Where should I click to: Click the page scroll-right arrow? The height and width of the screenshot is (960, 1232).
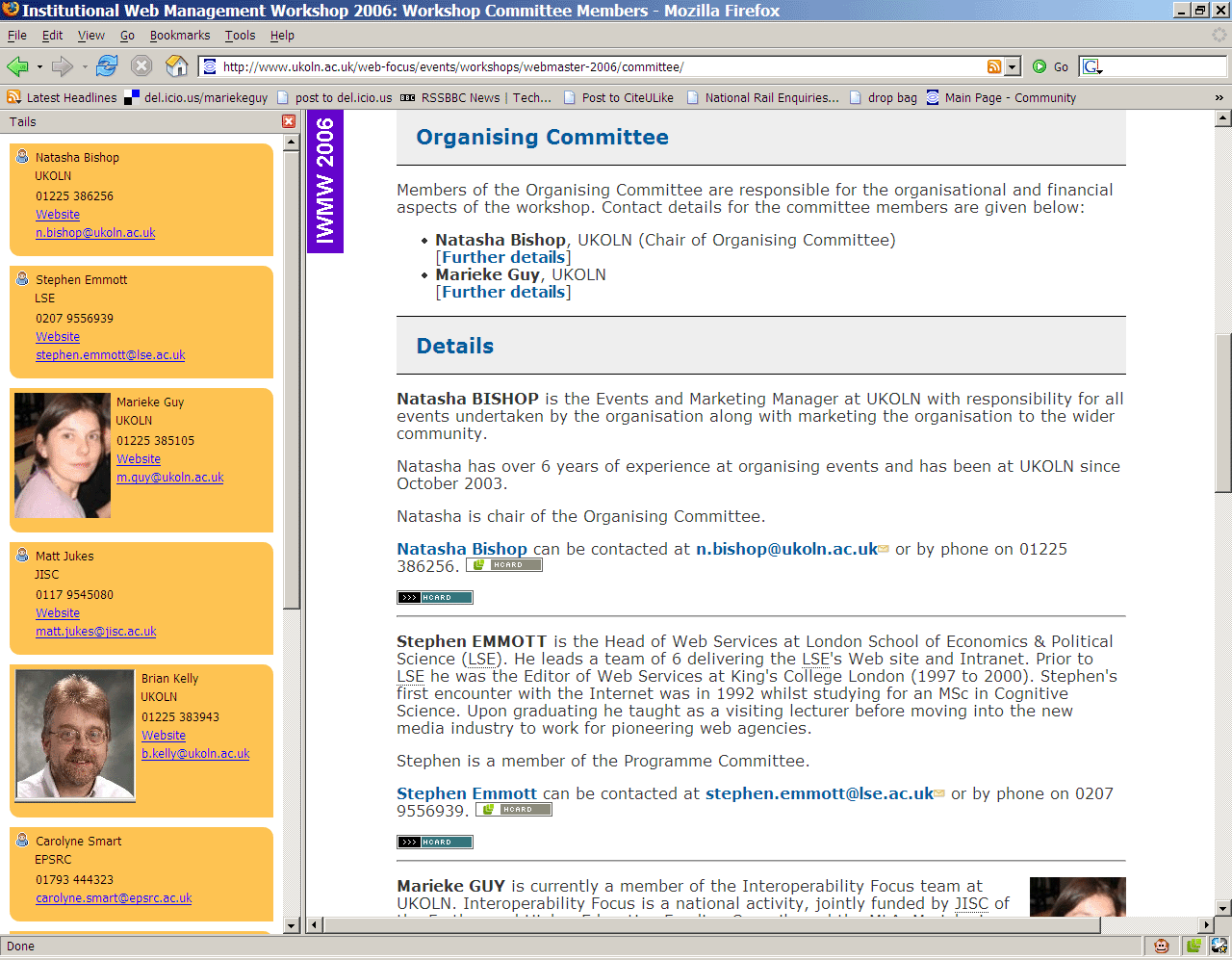point(1206,925)
